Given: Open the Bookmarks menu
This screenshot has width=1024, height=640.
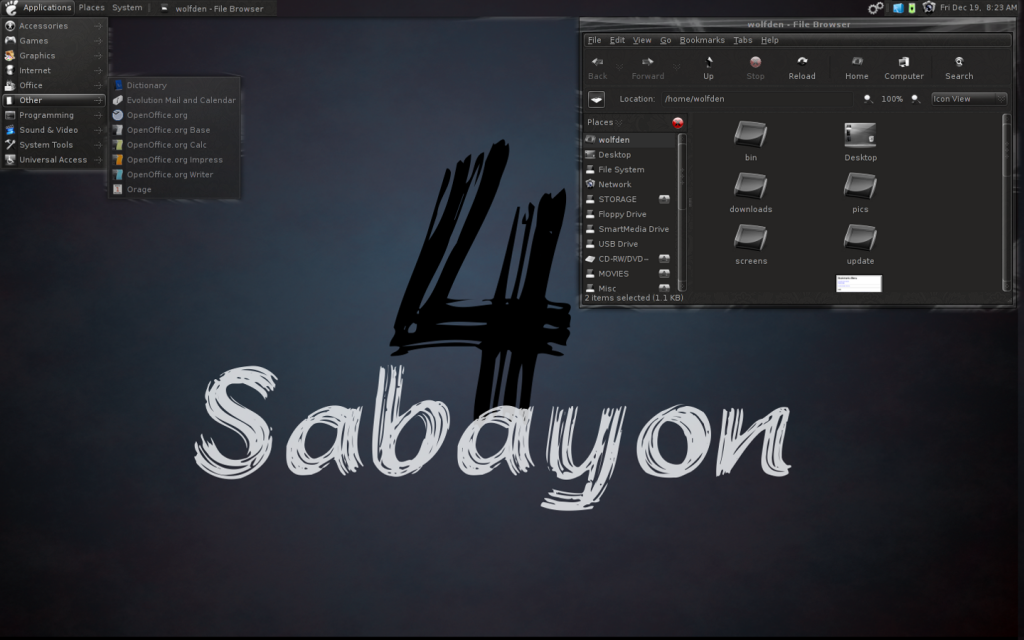Looking at the screenshot, I should click(x=701, y=40).
